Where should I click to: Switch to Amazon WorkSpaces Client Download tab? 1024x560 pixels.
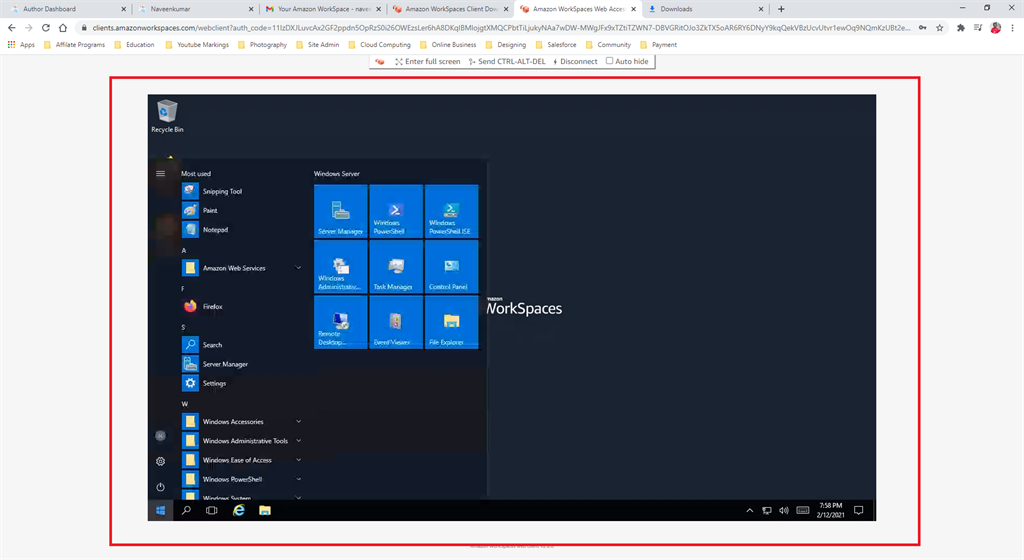[x=450, y=9]
